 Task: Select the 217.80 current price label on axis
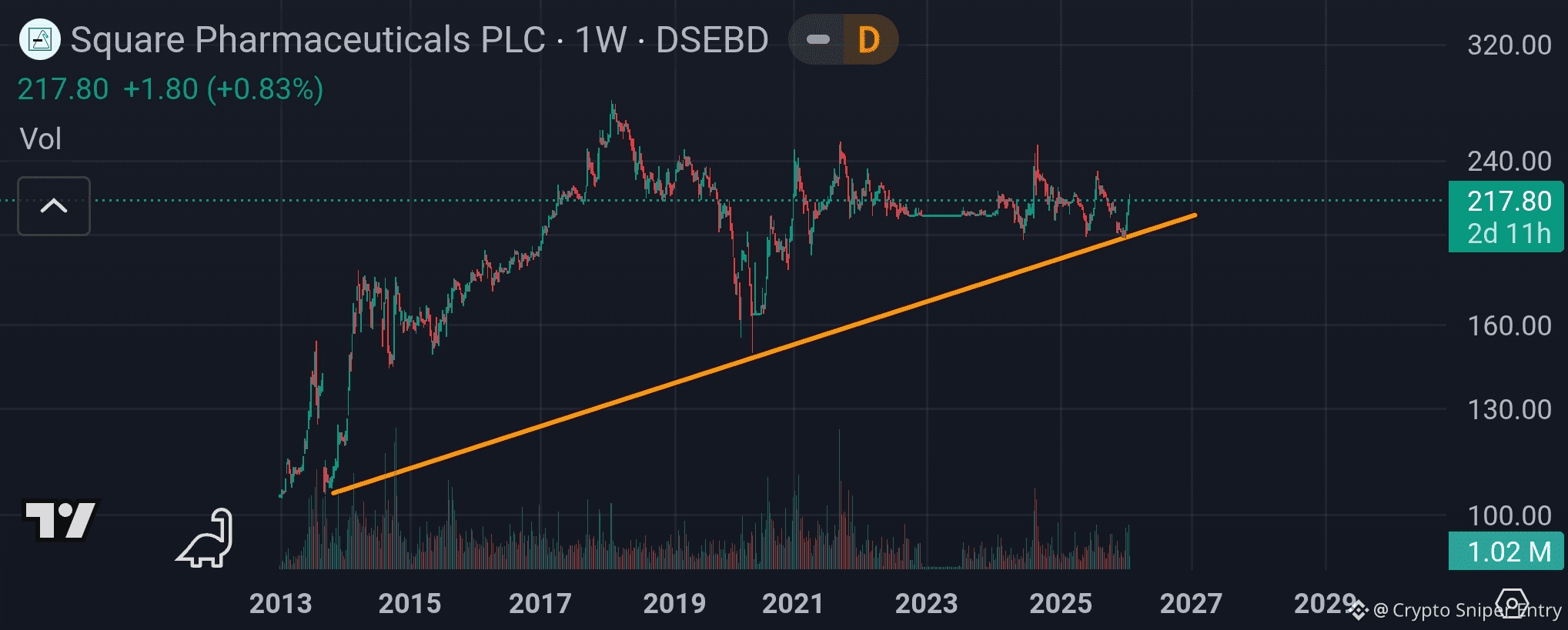point(1509,201)
